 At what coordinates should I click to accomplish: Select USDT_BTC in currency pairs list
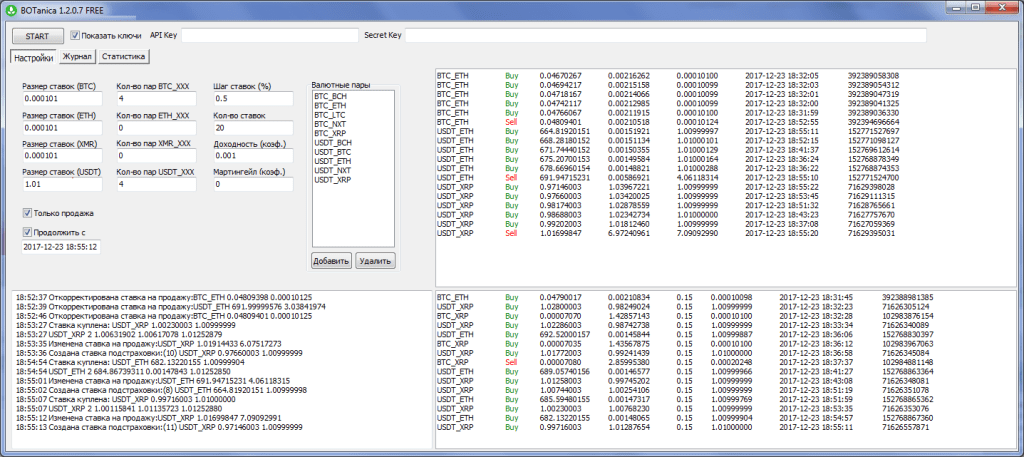pos(353,151)
